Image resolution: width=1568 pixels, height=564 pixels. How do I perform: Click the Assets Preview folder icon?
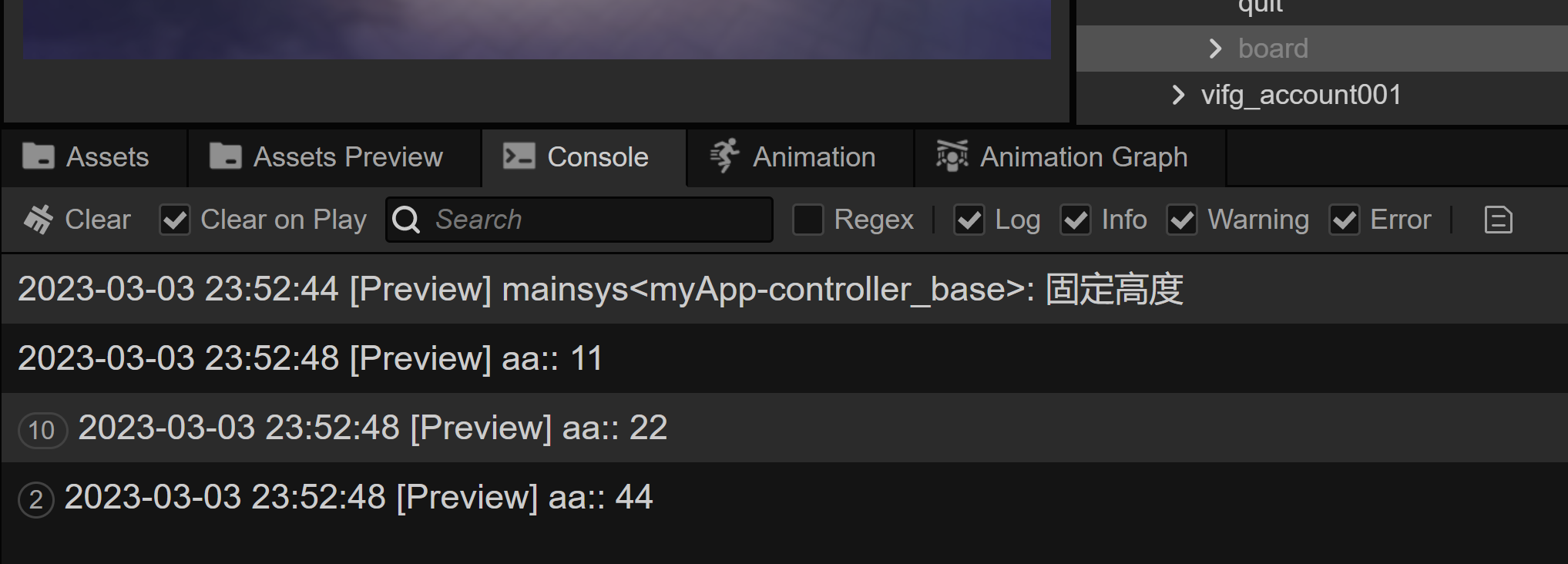tap(225, 156)
